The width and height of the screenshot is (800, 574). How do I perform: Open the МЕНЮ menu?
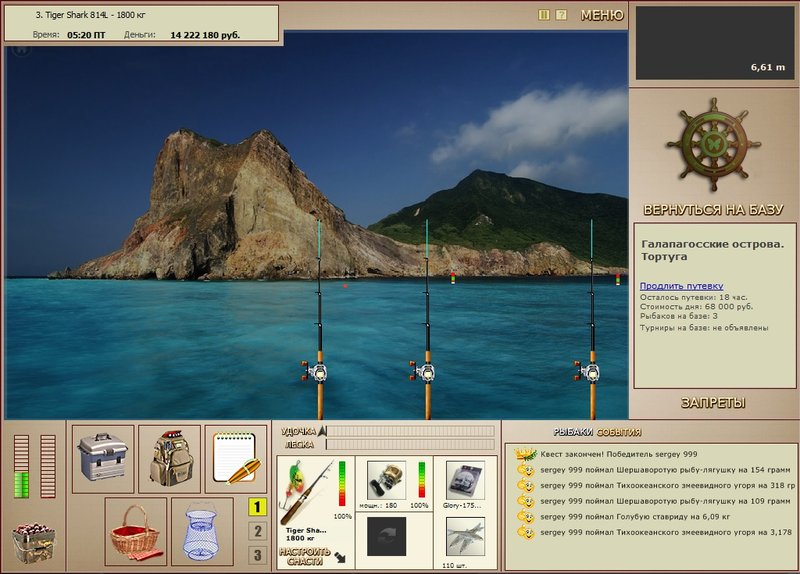click(x=602, y=15)
